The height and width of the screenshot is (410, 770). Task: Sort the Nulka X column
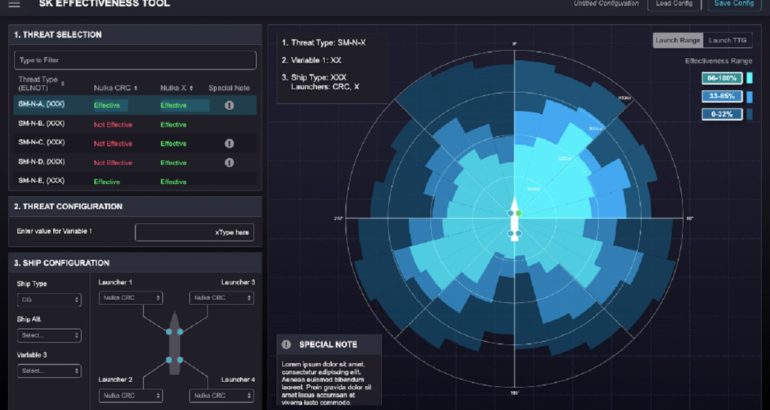tap(192, 88)
